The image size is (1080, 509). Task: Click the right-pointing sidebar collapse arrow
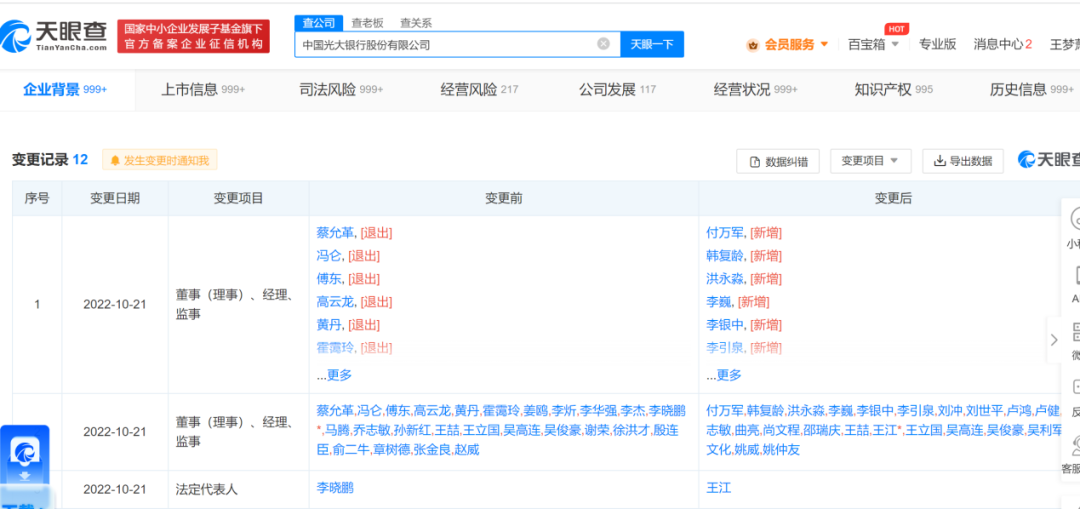1053,340
